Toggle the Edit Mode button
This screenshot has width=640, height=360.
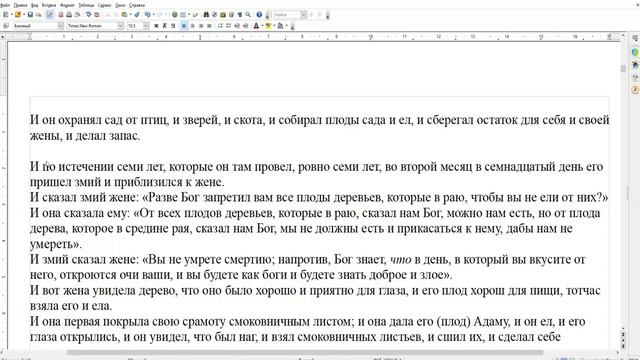(x=50, y=14)
